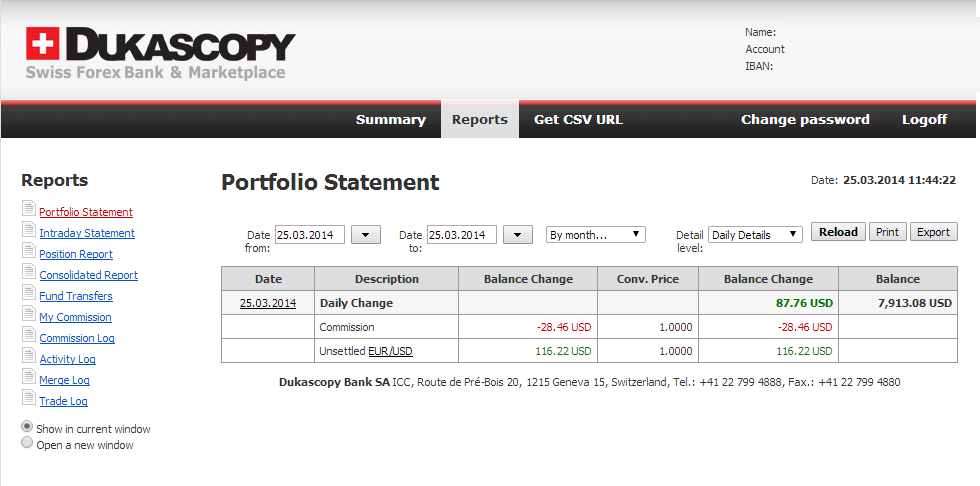Click the 87.76 USD daily change value

pyautogui.click(x=804, y=303)
